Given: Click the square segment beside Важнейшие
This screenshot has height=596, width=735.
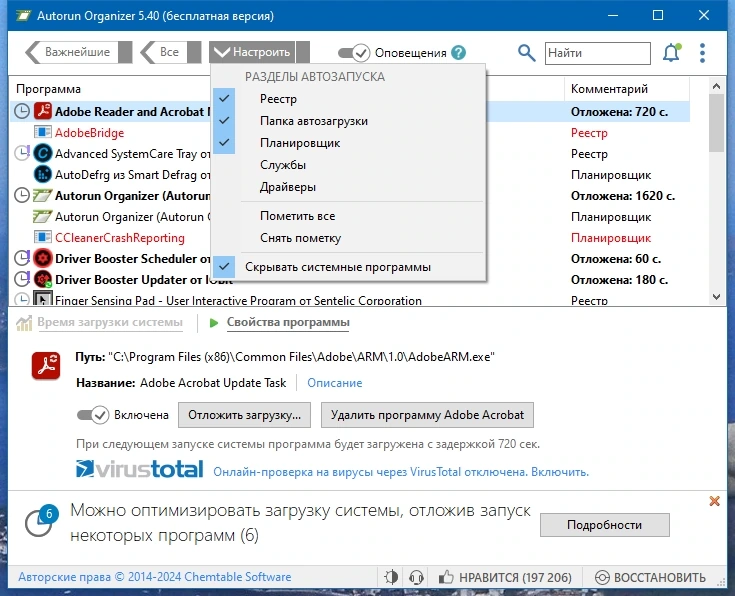Looking at the screenshot, I should (125, 52).
